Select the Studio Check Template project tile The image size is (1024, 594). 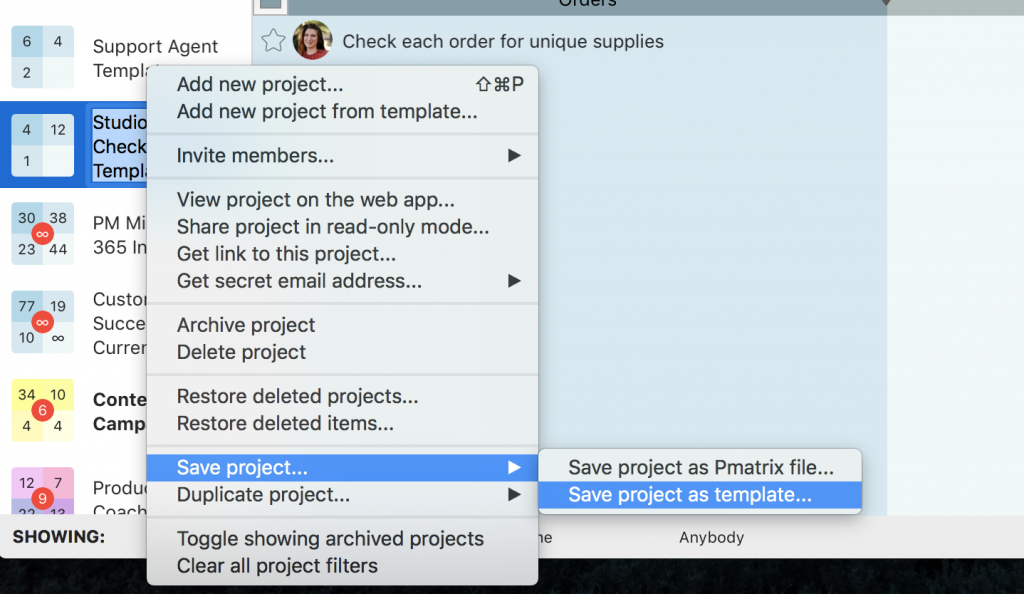click(42, 145)
